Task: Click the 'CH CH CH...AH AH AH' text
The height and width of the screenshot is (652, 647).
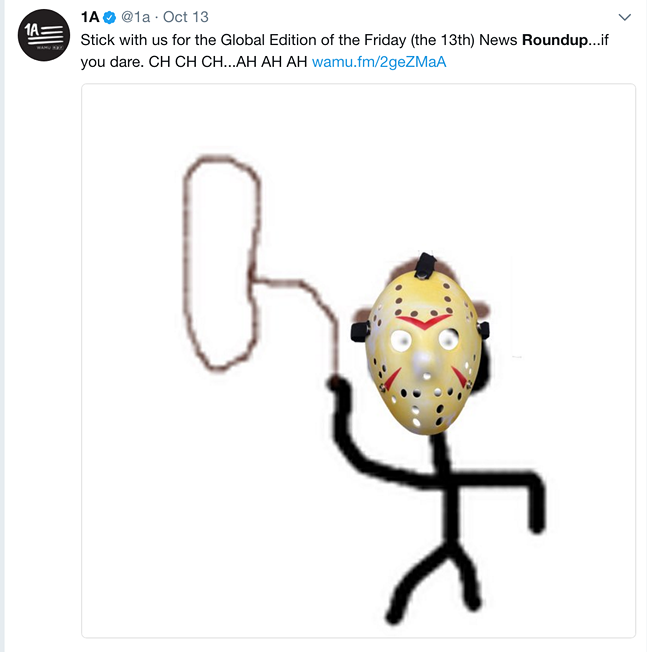Action: point(228,62)
